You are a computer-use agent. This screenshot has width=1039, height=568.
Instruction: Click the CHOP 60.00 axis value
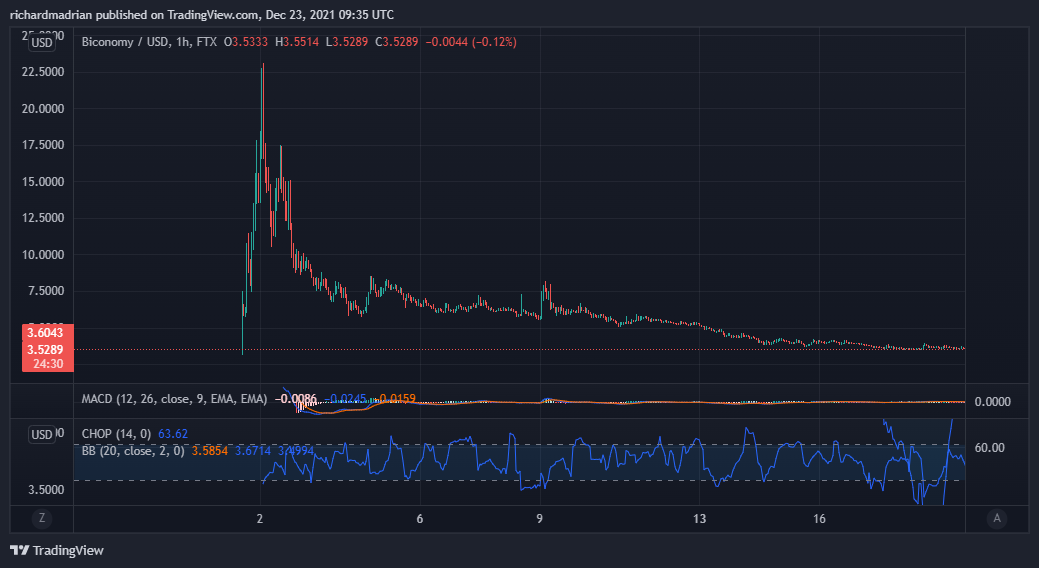989,447
